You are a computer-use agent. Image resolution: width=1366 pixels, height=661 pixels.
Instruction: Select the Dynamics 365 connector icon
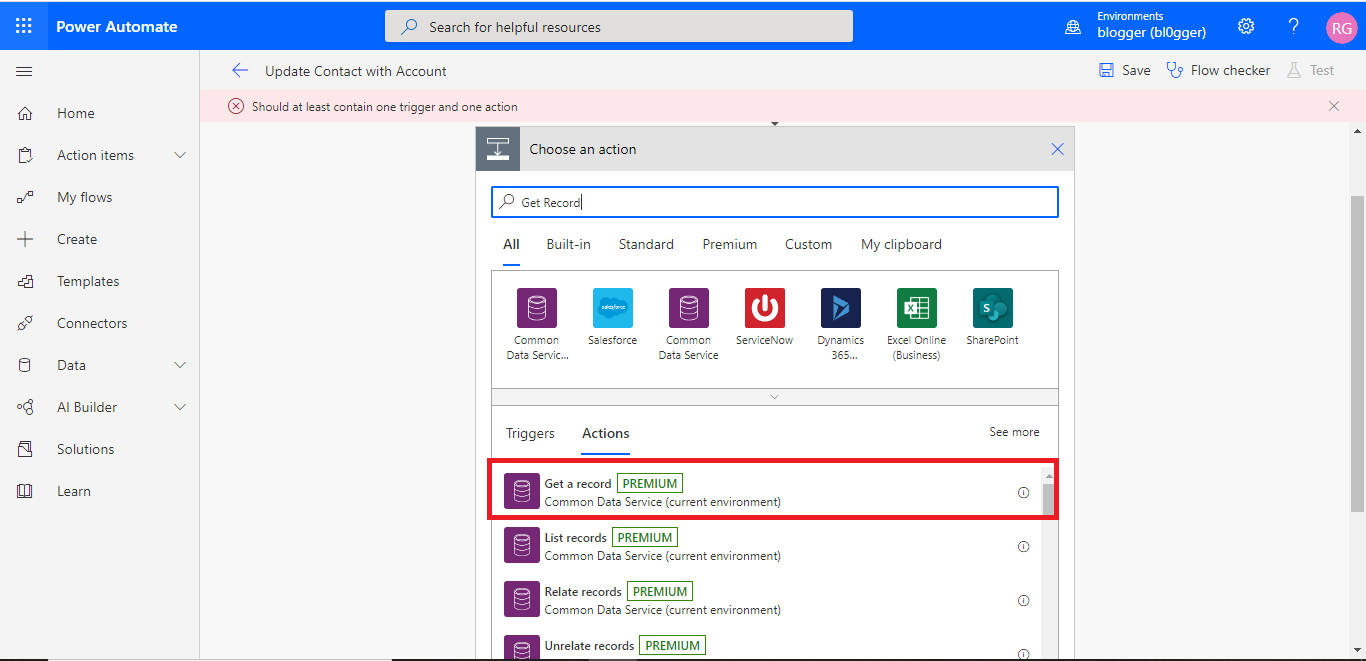click(x=841, y=308)
